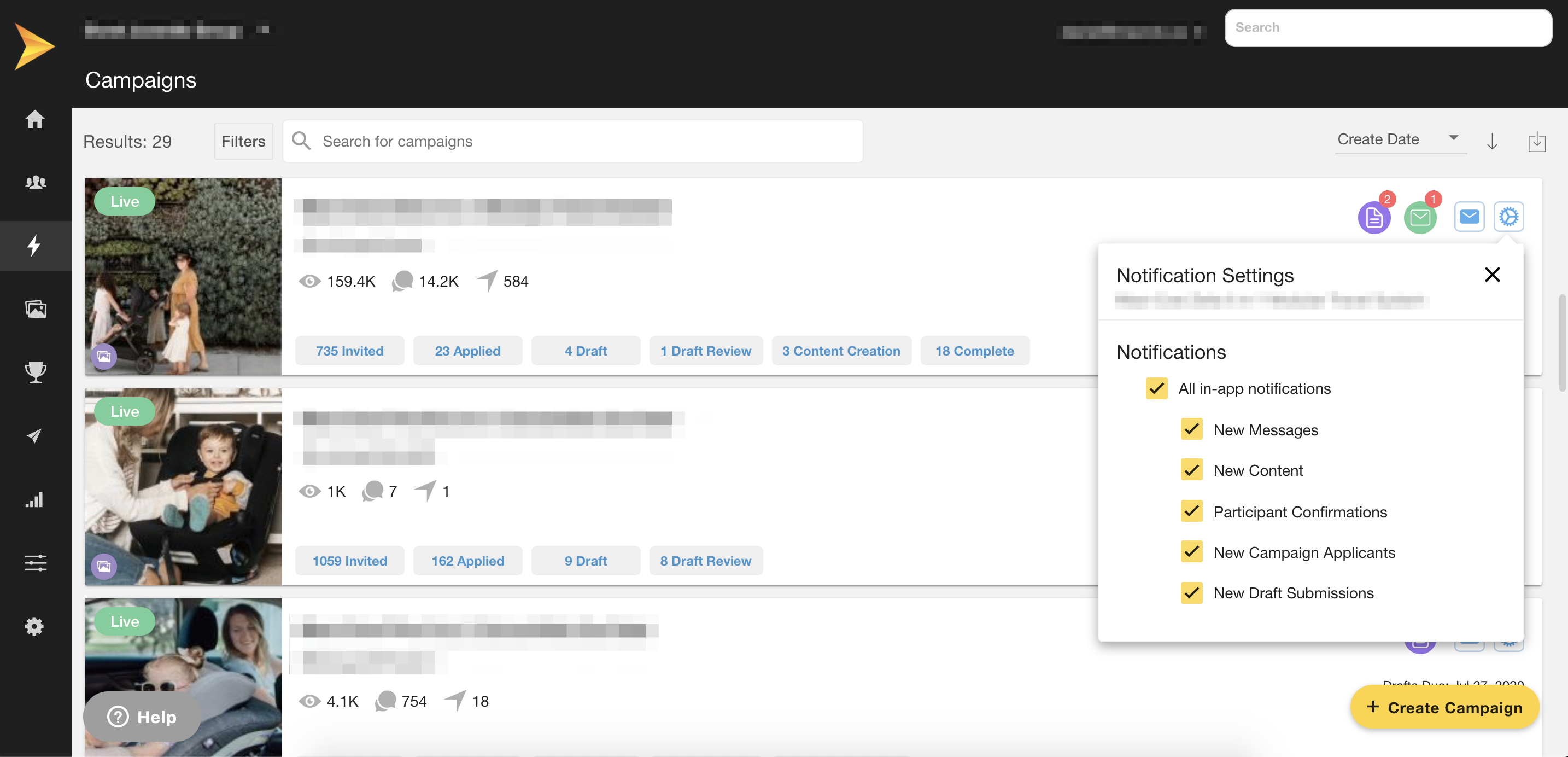
Task: Open the Help widget
Action: [142, 717]
